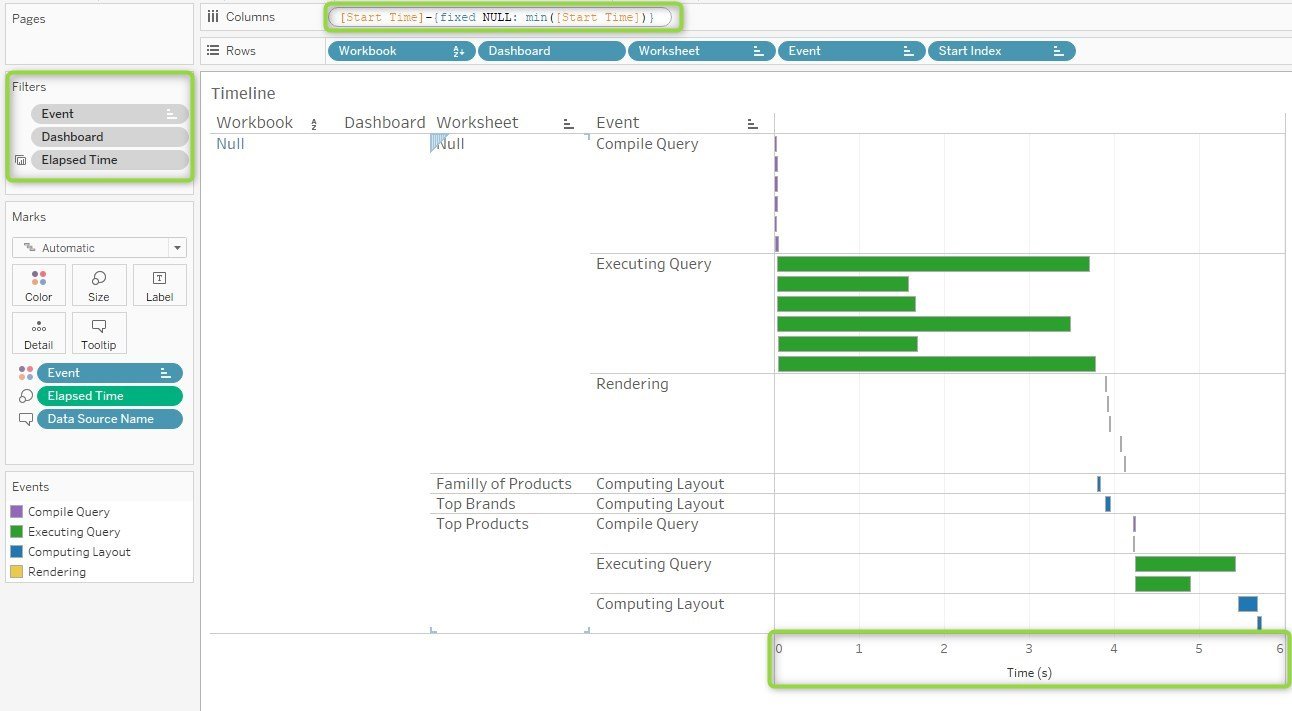Click Computing Layout label in Top Brands row
The image size is (1292, 711).
[660, 504]
